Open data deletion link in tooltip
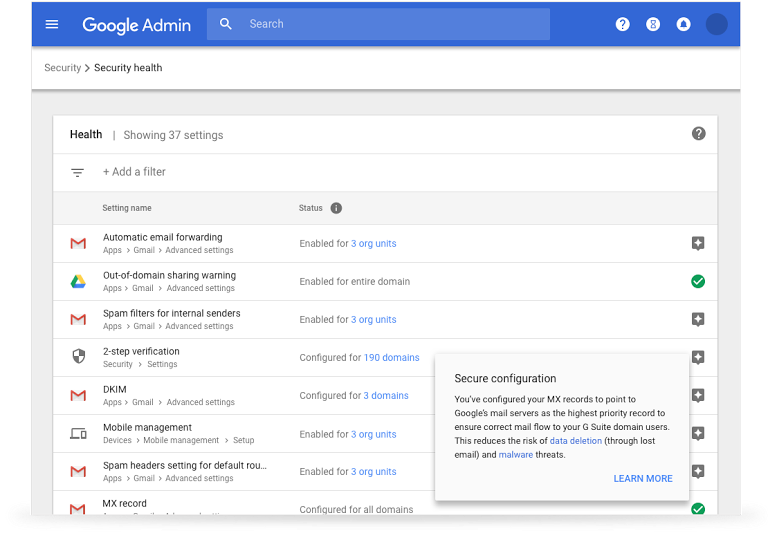 [576, 441]
